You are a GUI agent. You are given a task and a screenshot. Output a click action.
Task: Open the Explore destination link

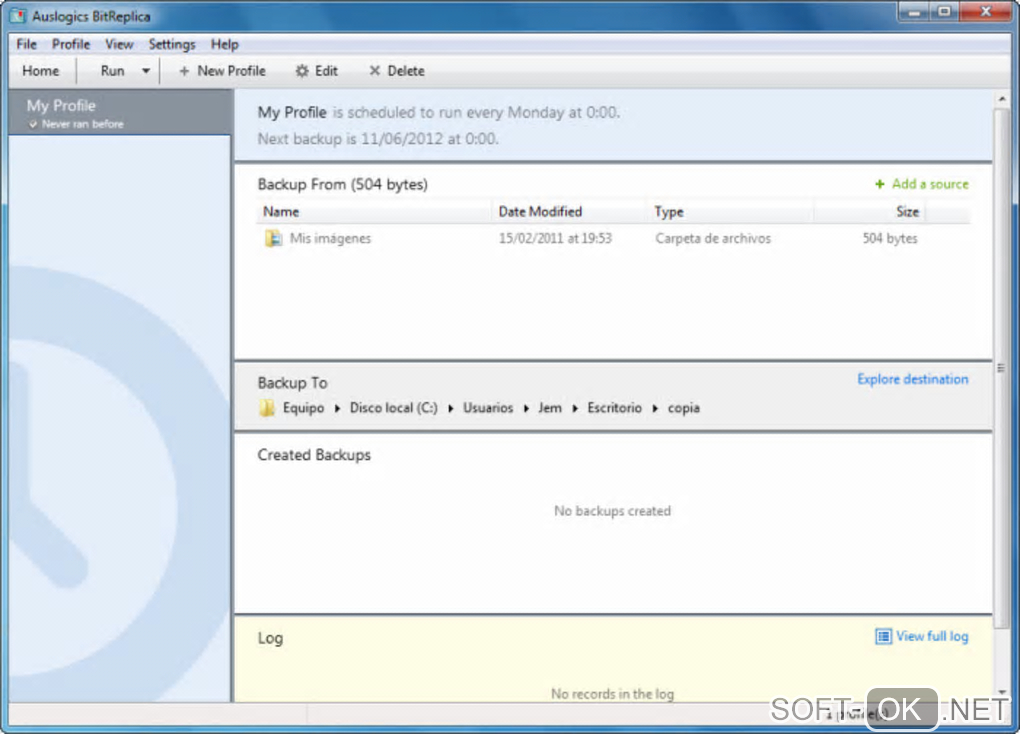click(x=912, y=379)
